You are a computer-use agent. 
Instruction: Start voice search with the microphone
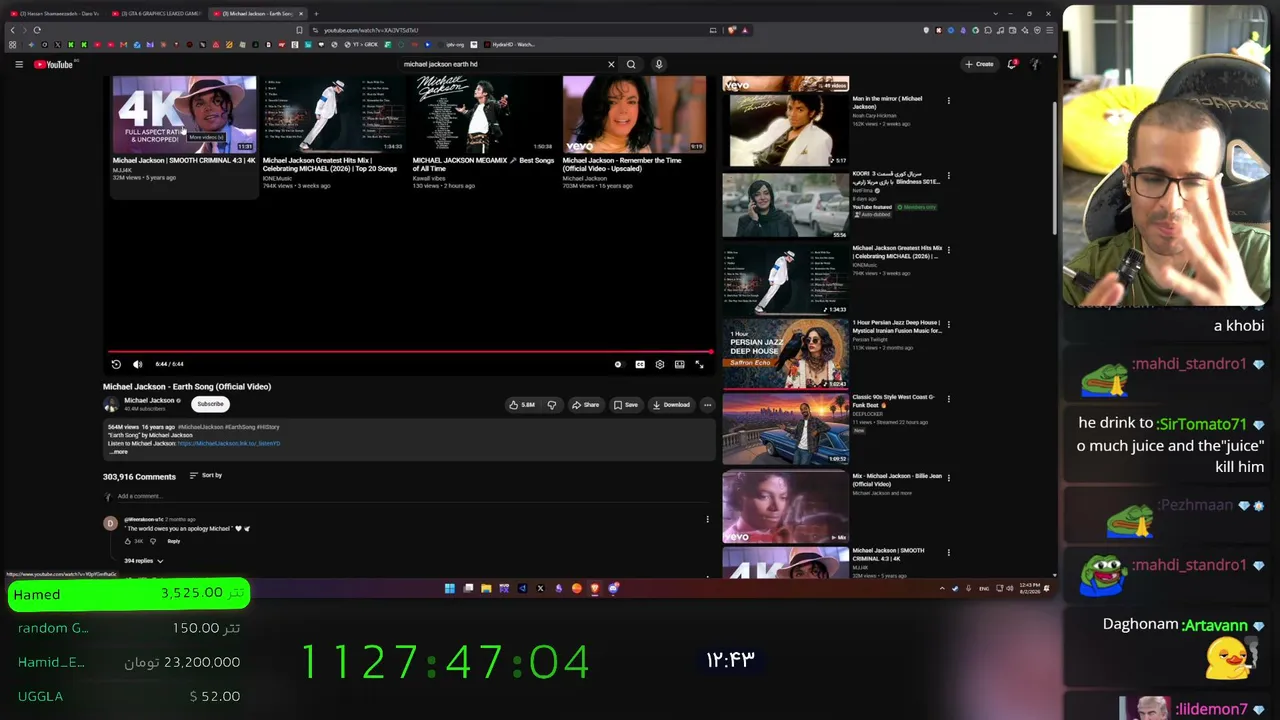tap(659, 64)
